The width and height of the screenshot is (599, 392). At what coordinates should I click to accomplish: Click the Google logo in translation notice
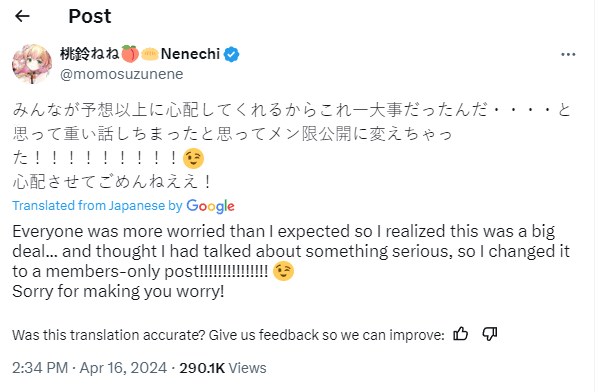point(210,206)
